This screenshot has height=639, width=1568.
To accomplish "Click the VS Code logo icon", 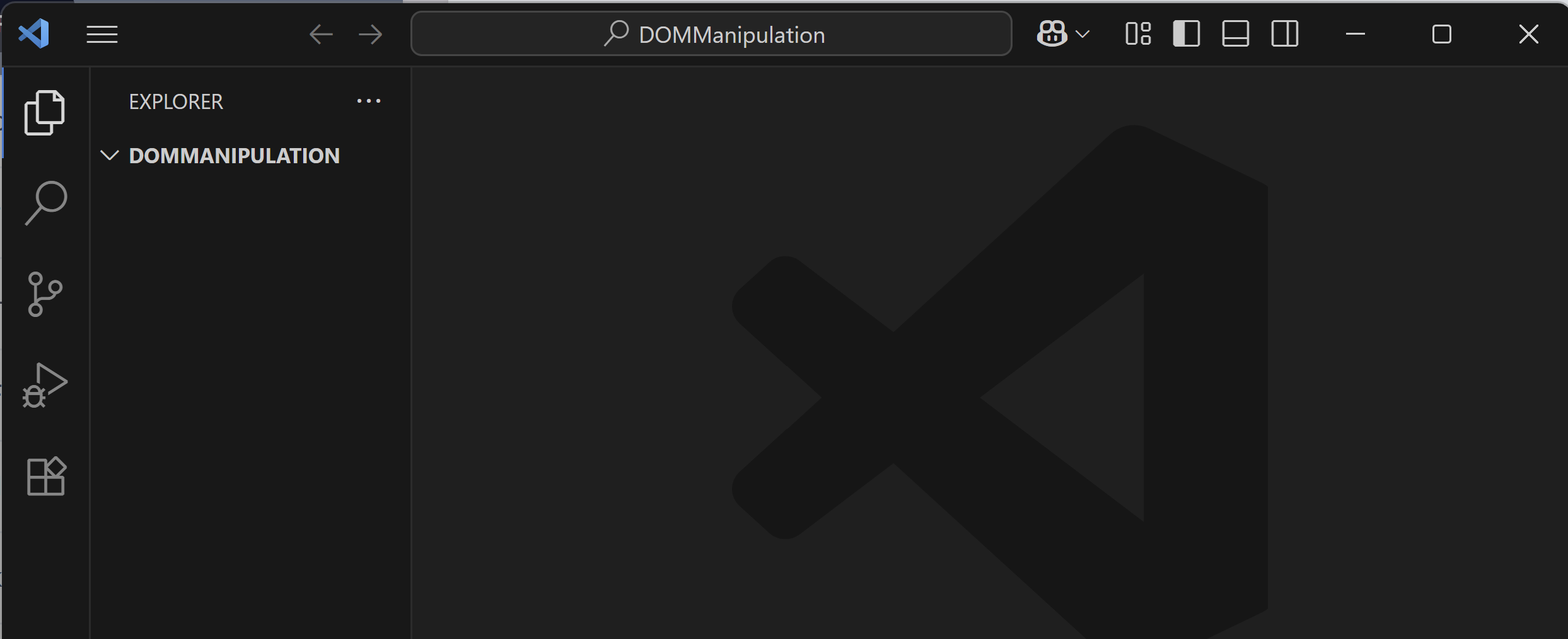I will click(x=34, y=33).
